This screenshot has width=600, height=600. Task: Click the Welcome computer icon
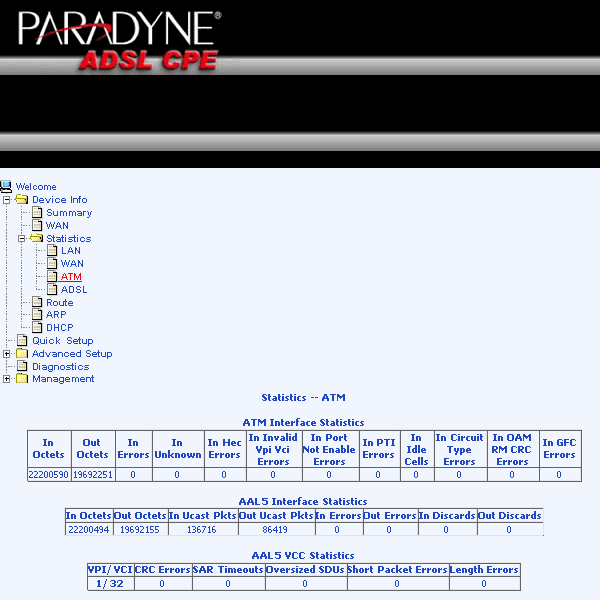point(6,186)
